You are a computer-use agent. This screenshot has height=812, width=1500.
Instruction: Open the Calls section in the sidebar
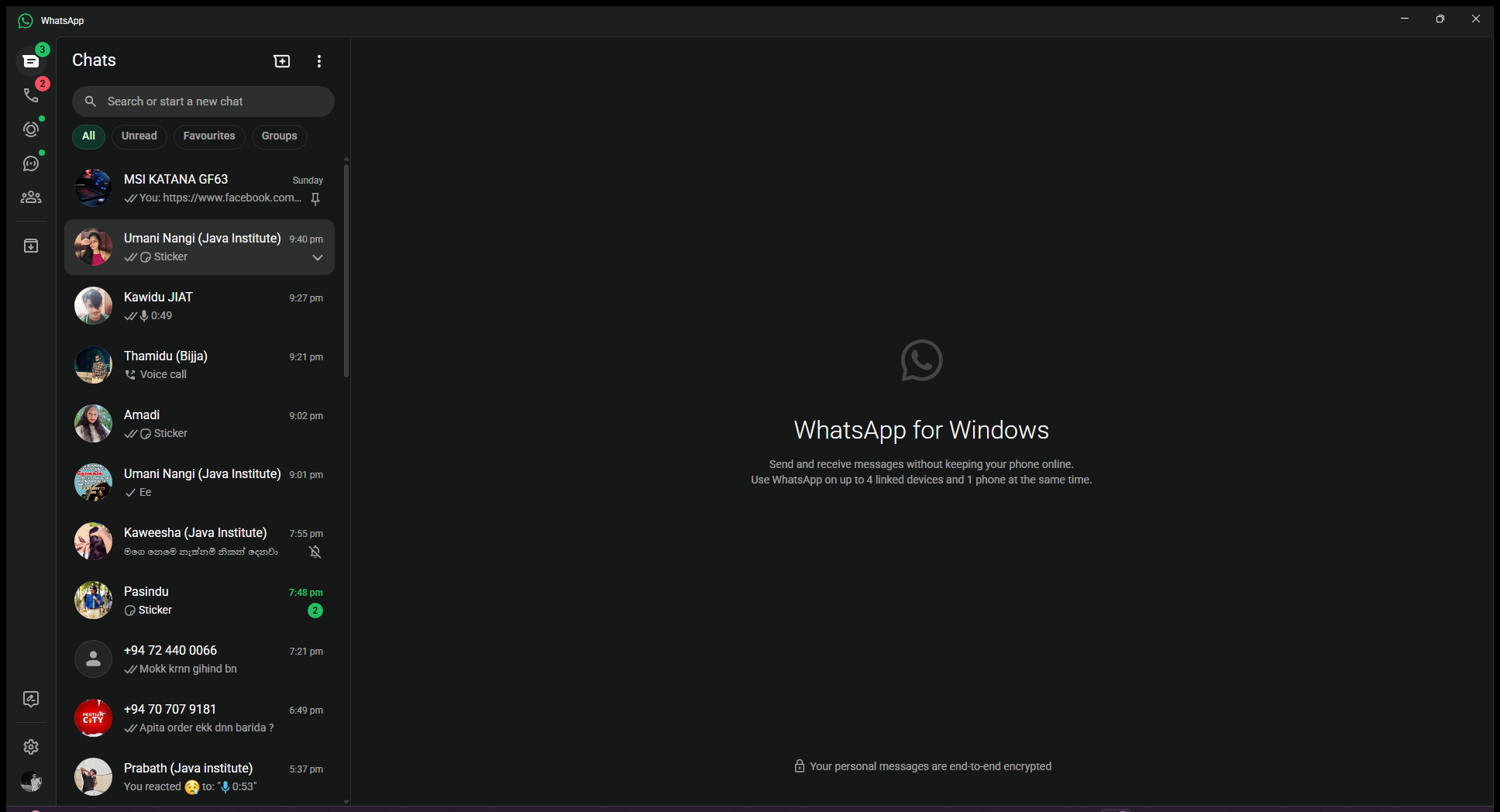pos(31,95)
